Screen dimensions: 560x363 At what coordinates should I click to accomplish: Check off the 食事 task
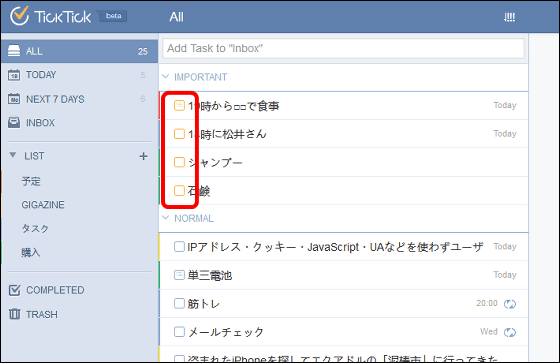point(179,105)
